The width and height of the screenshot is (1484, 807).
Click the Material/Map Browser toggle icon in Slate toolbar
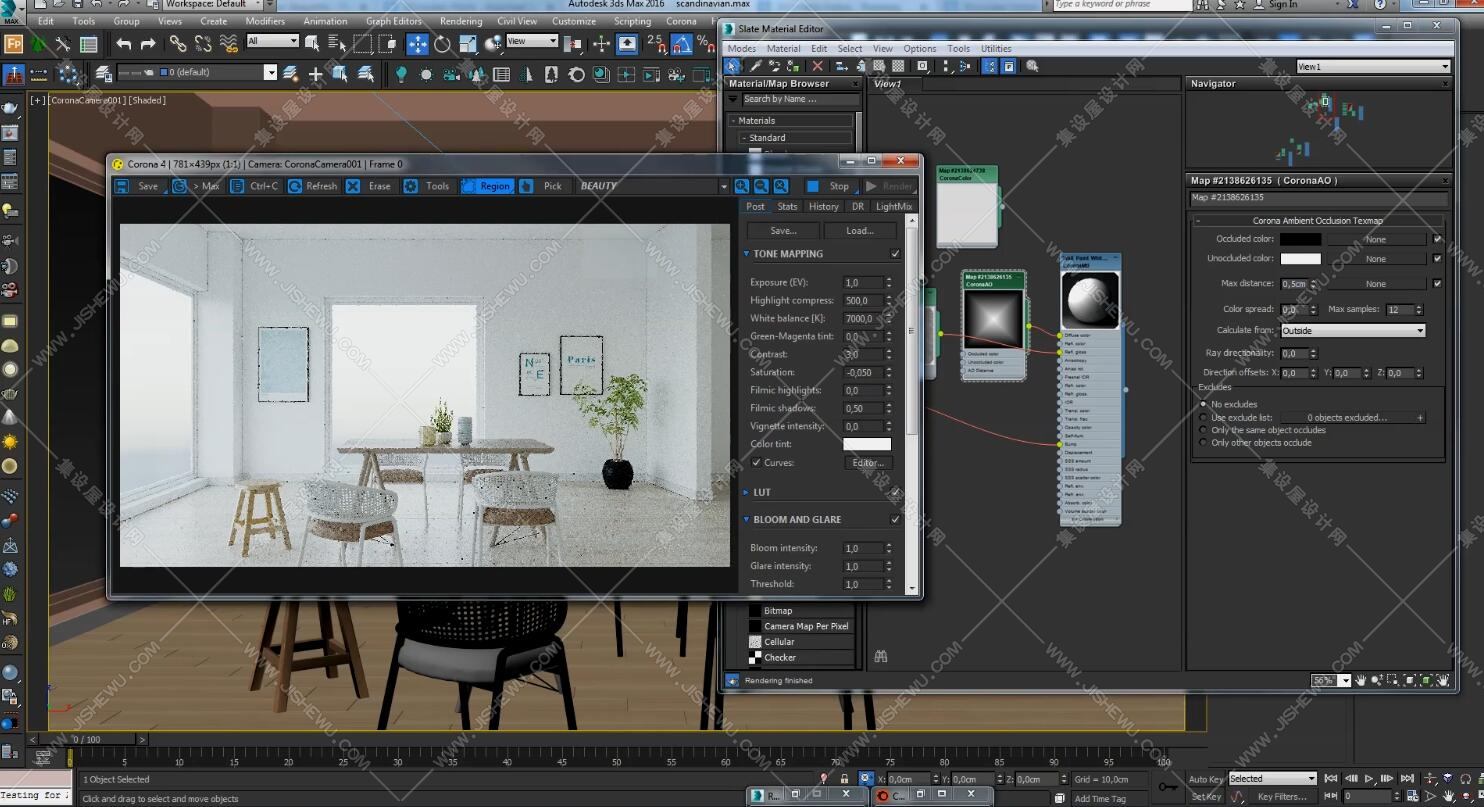[990, 66]
